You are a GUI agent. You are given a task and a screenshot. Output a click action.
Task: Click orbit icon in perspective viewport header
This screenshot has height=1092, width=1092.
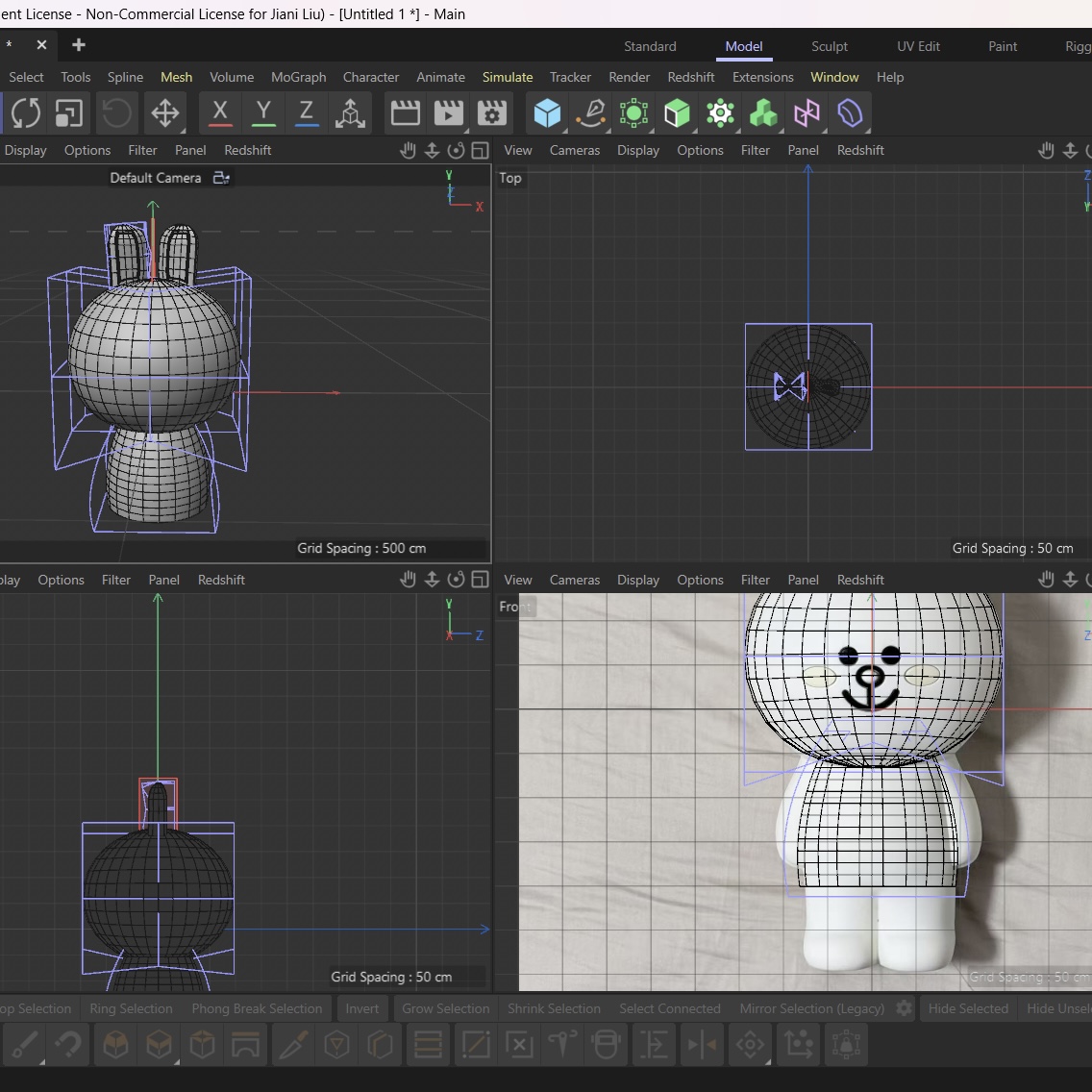coord(457,150)
